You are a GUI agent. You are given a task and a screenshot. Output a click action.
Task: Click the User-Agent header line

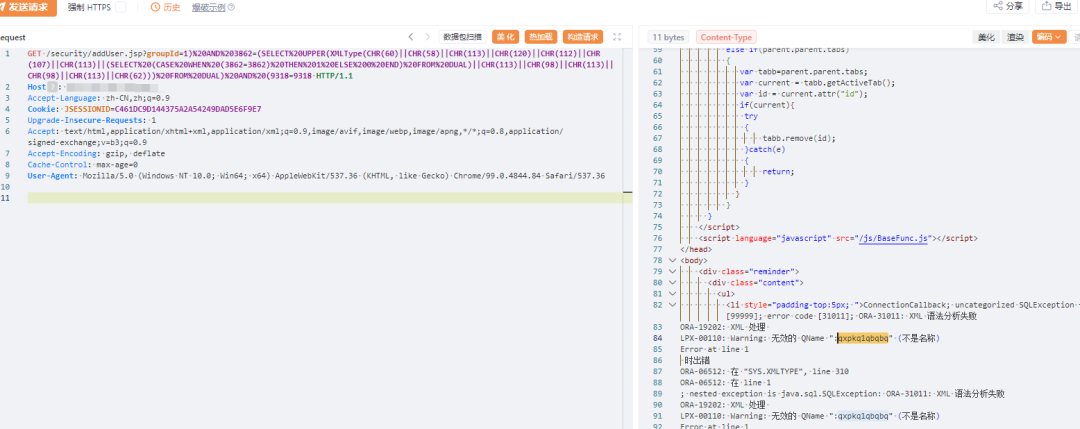[316, 176]
